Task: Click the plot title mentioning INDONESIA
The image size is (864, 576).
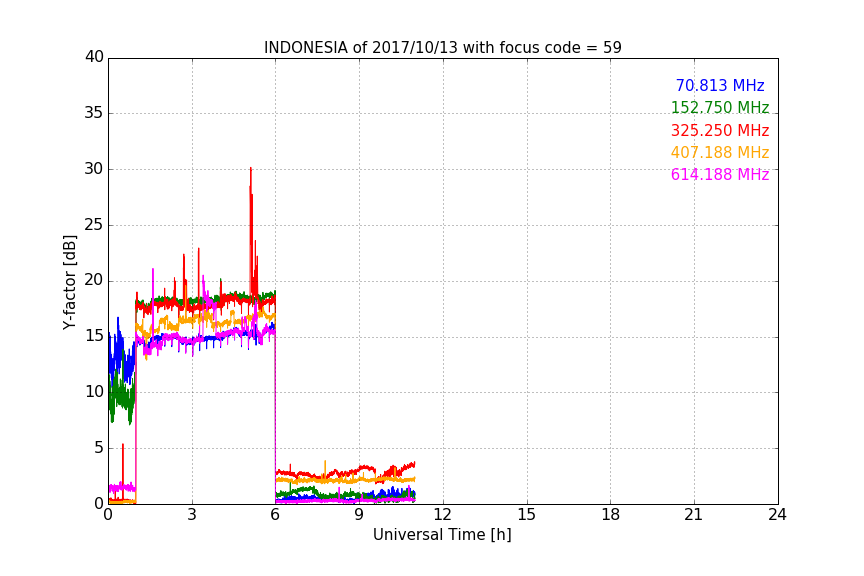Action: (442, 47)
